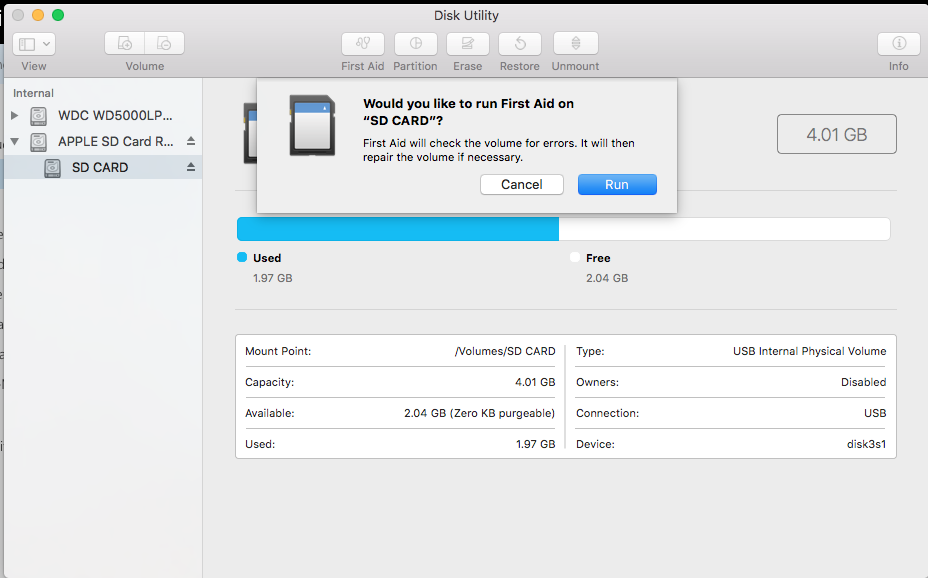Click the green zoom window button

click(58, 15)
